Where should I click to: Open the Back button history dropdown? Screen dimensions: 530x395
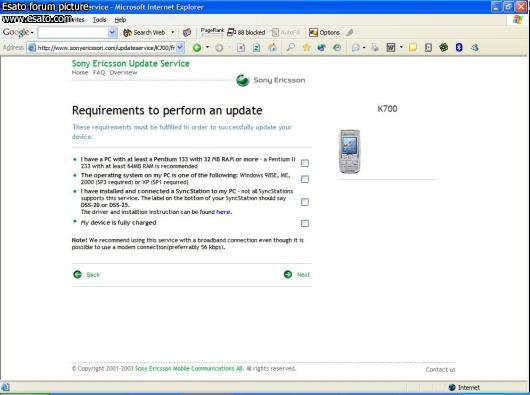pyautogui.click(x=207, y=48)
